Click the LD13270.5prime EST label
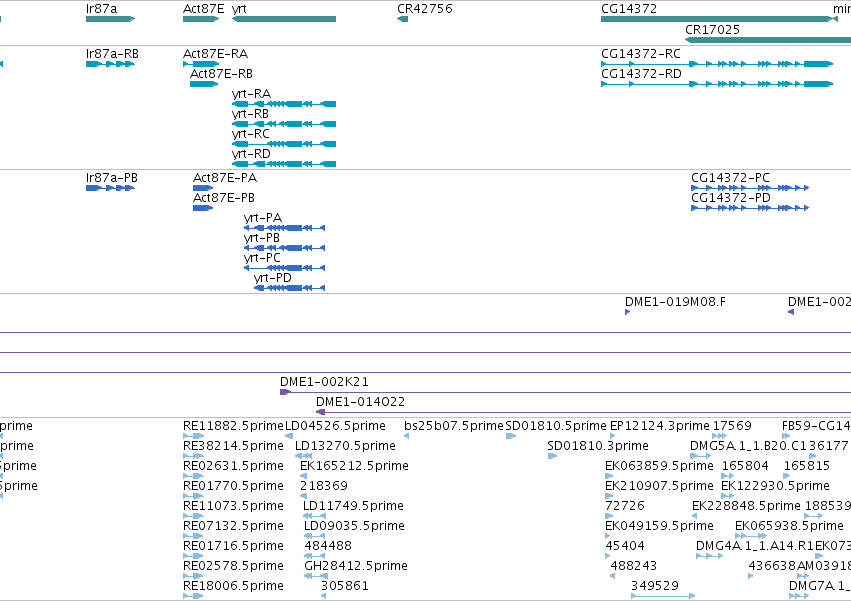This screenshot has width=851, height=601. [x=345, y=446]
